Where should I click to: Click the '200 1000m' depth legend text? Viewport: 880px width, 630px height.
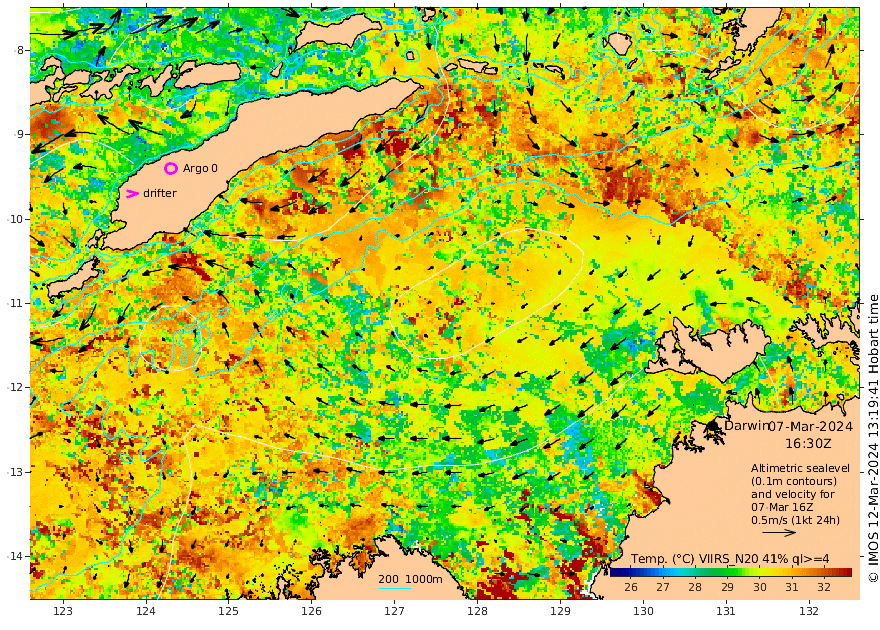(x=410, y=579)
